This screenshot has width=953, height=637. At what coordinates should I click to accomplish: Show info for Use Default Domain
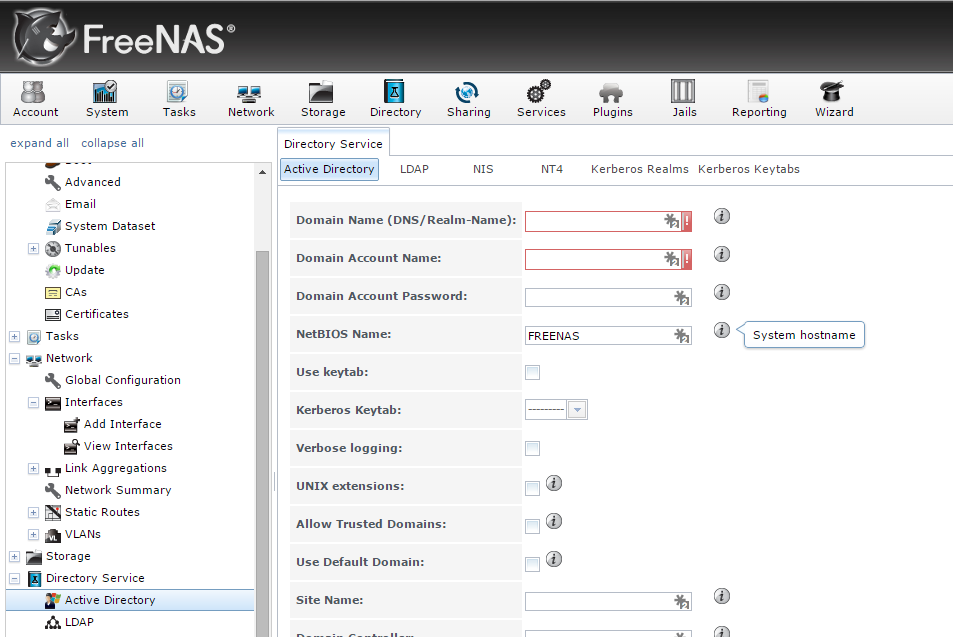coord(554,559)
